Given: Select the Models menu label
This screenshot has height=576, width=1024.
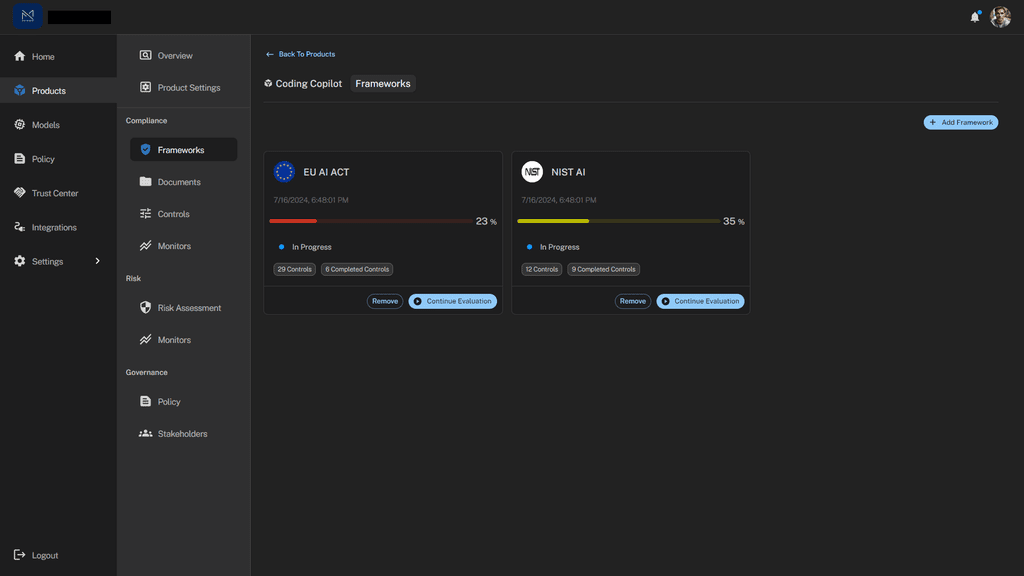Looking at the screenshot, I should tap(46, 125).
